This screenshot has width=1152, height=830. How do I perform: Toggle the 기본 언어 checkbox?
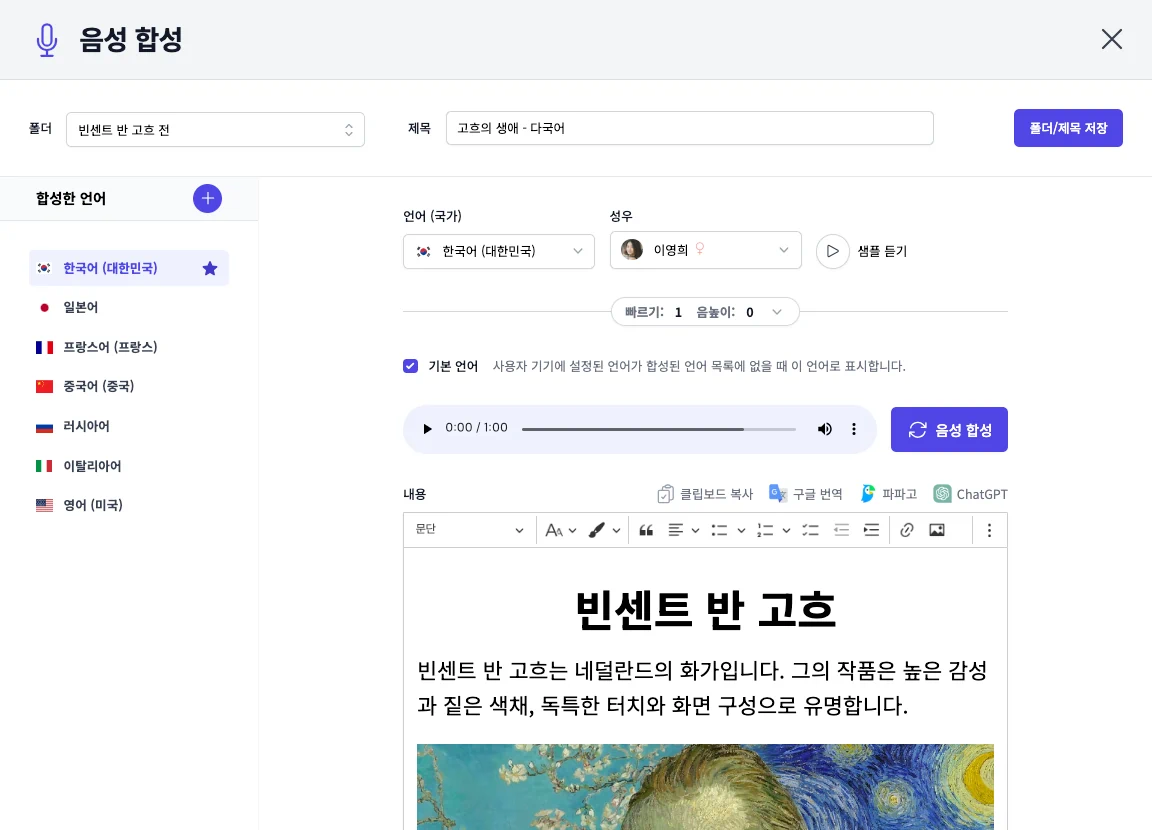(x=410, y=366)
